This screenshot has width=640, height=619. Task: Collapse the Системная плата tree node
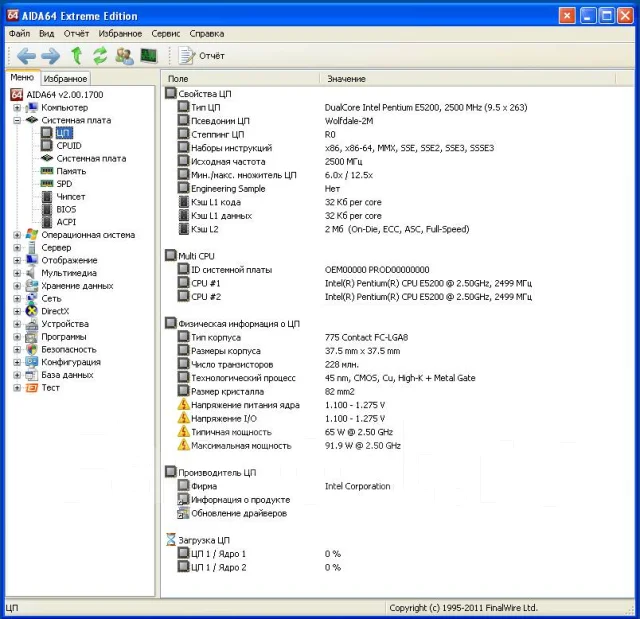17,120
